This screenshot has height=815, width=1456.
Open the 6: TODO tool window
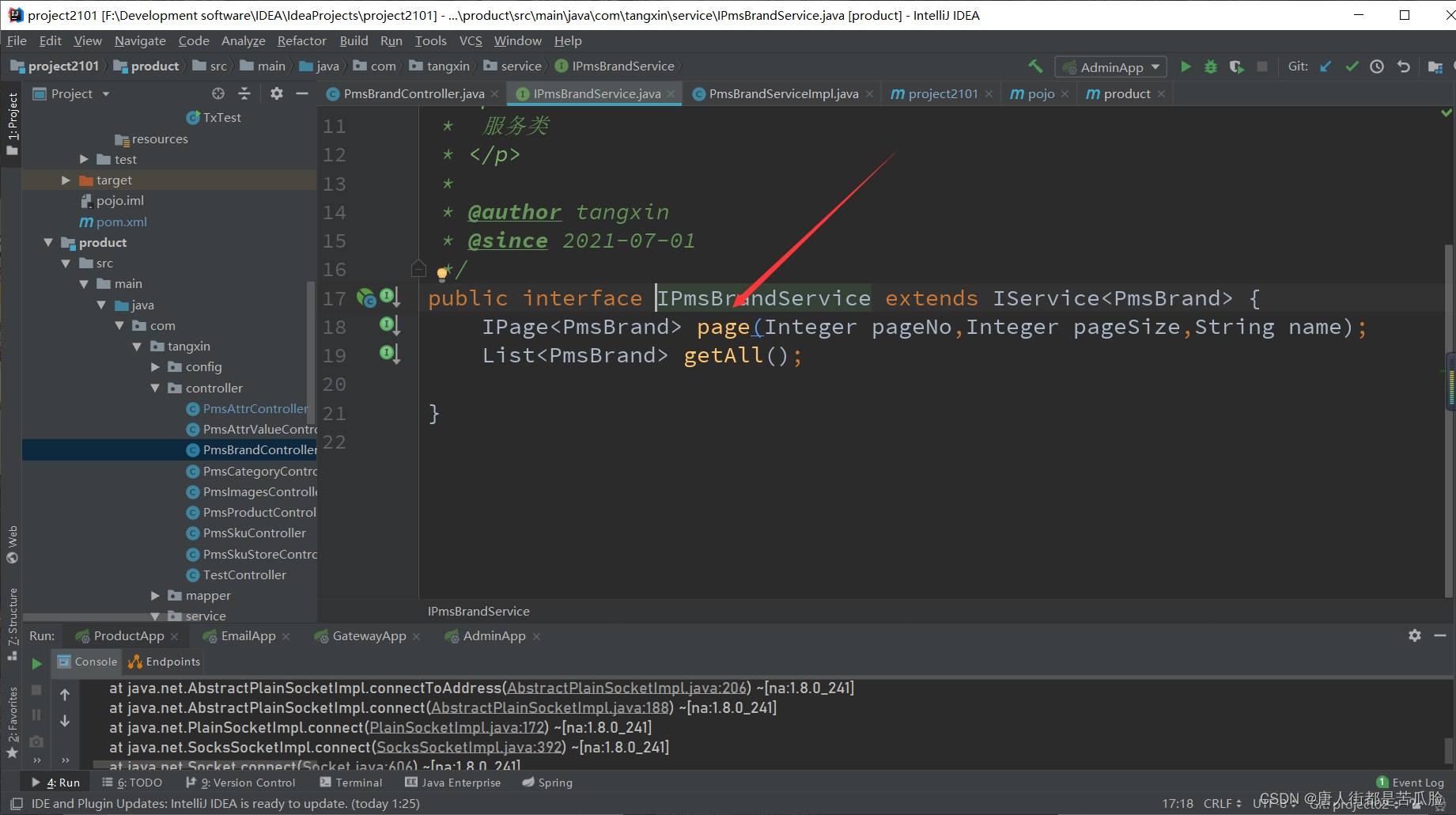click(132, 783)
